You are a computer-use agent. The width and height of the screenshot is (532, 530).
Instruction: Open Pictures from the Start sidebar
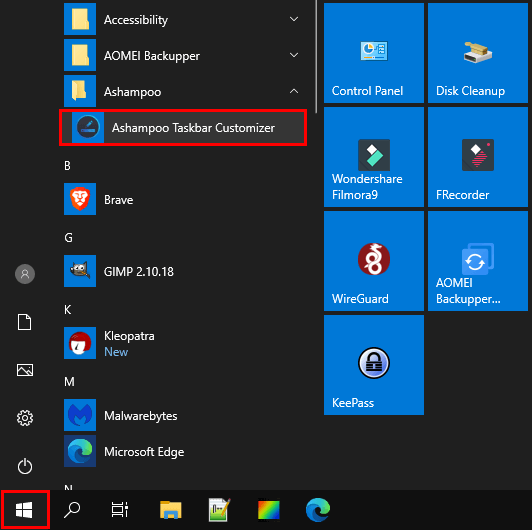(25, 370)
